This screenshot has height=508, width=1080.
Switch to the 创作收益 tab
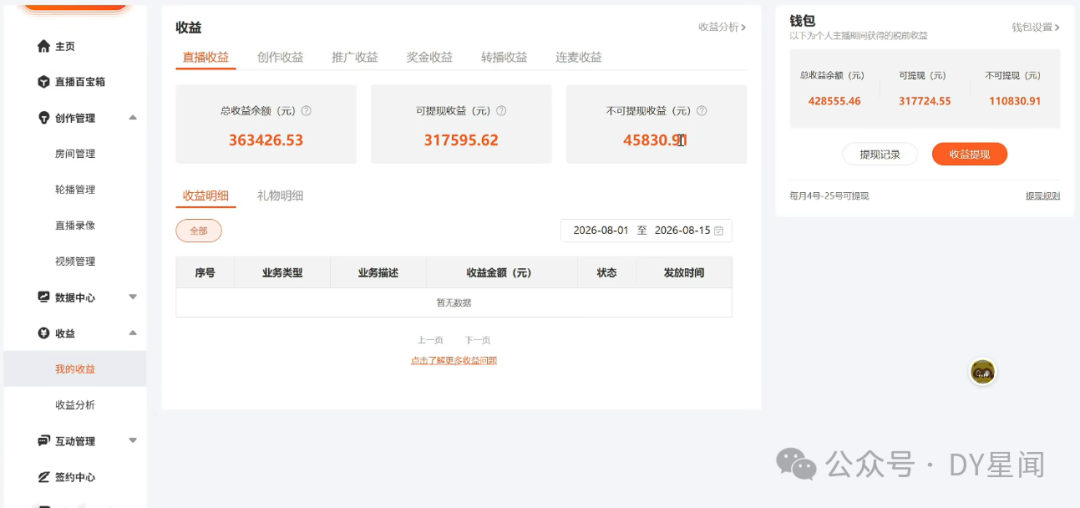(280, 57)
